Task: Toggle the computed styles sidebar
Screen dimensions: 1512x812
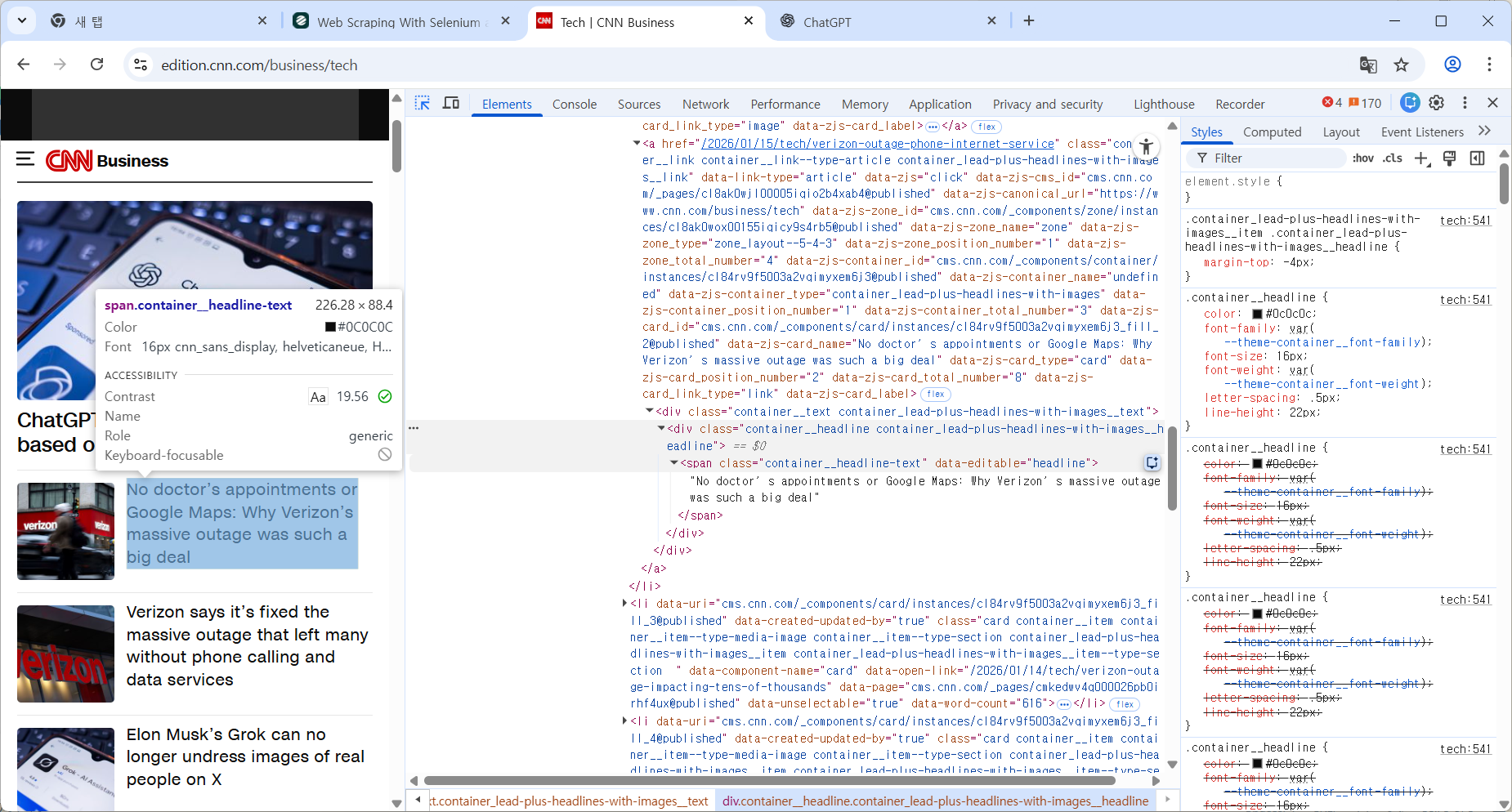Action: (1477, 158)
